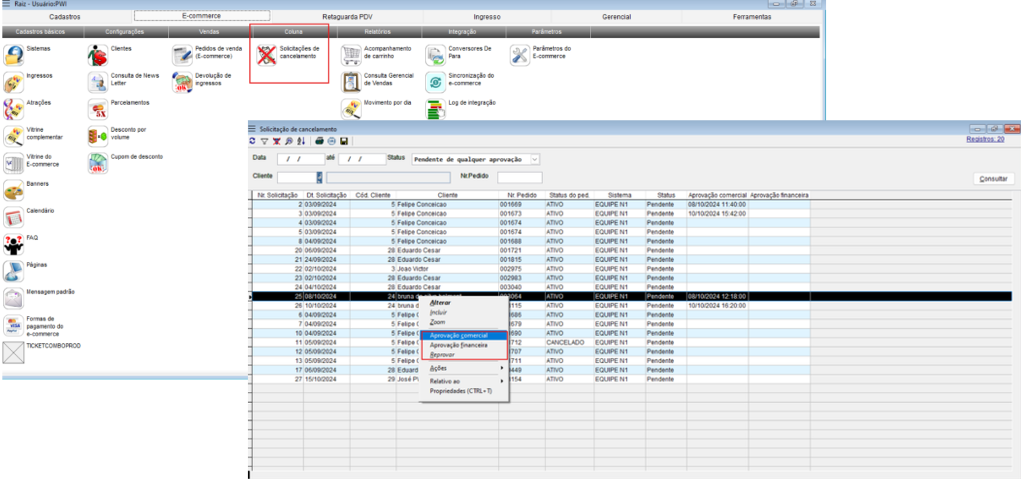Click the save (floppy disk) toolbar icon
1021x479 pixels.
[x=344, y=141]
